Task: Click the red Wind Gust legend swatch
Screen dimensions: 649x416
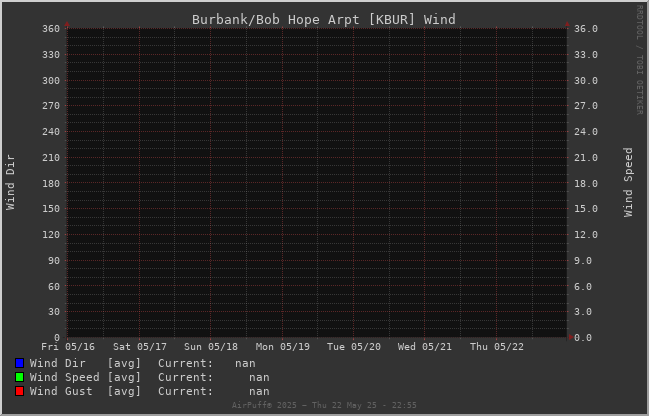Action: click(19, 391)
